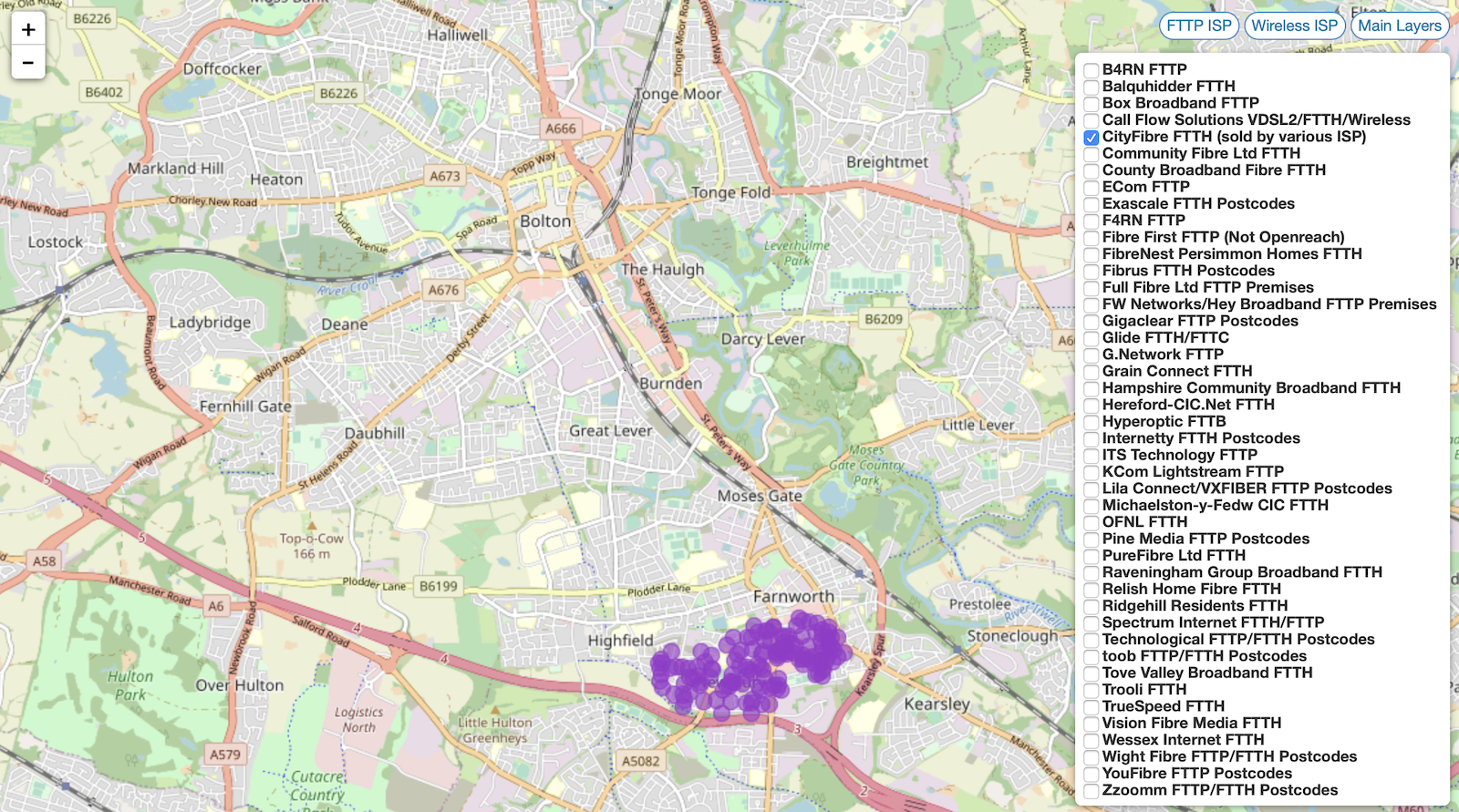Toggle the Box Broadband FTTP checkbox

click(1091, 104)
